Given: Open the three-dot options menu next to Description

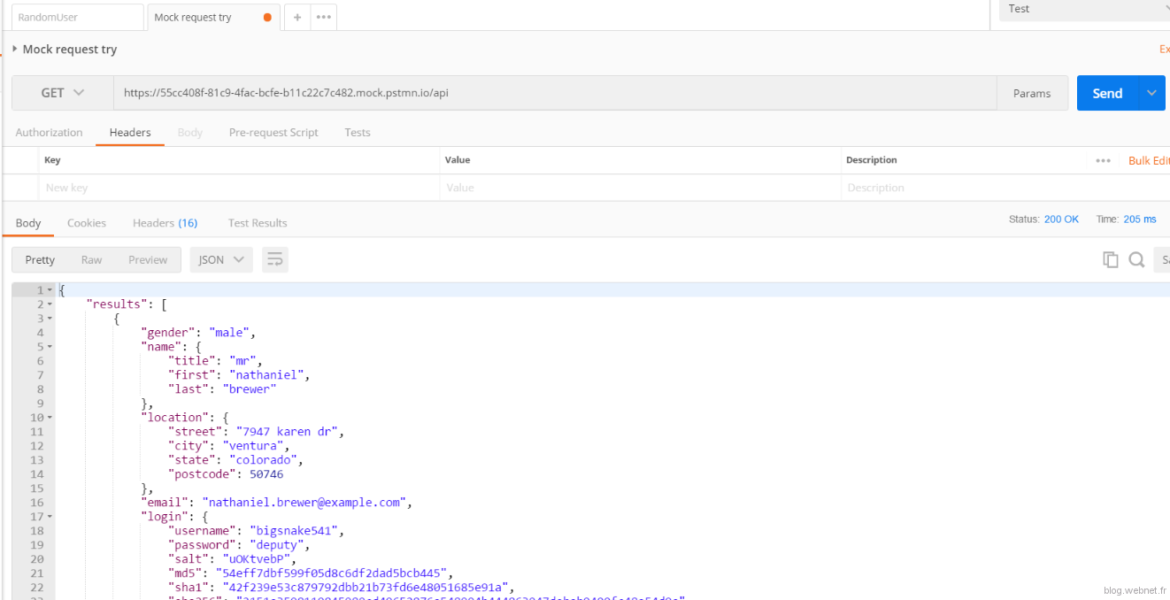Looking at the screenshot, I should [1103, 159].
